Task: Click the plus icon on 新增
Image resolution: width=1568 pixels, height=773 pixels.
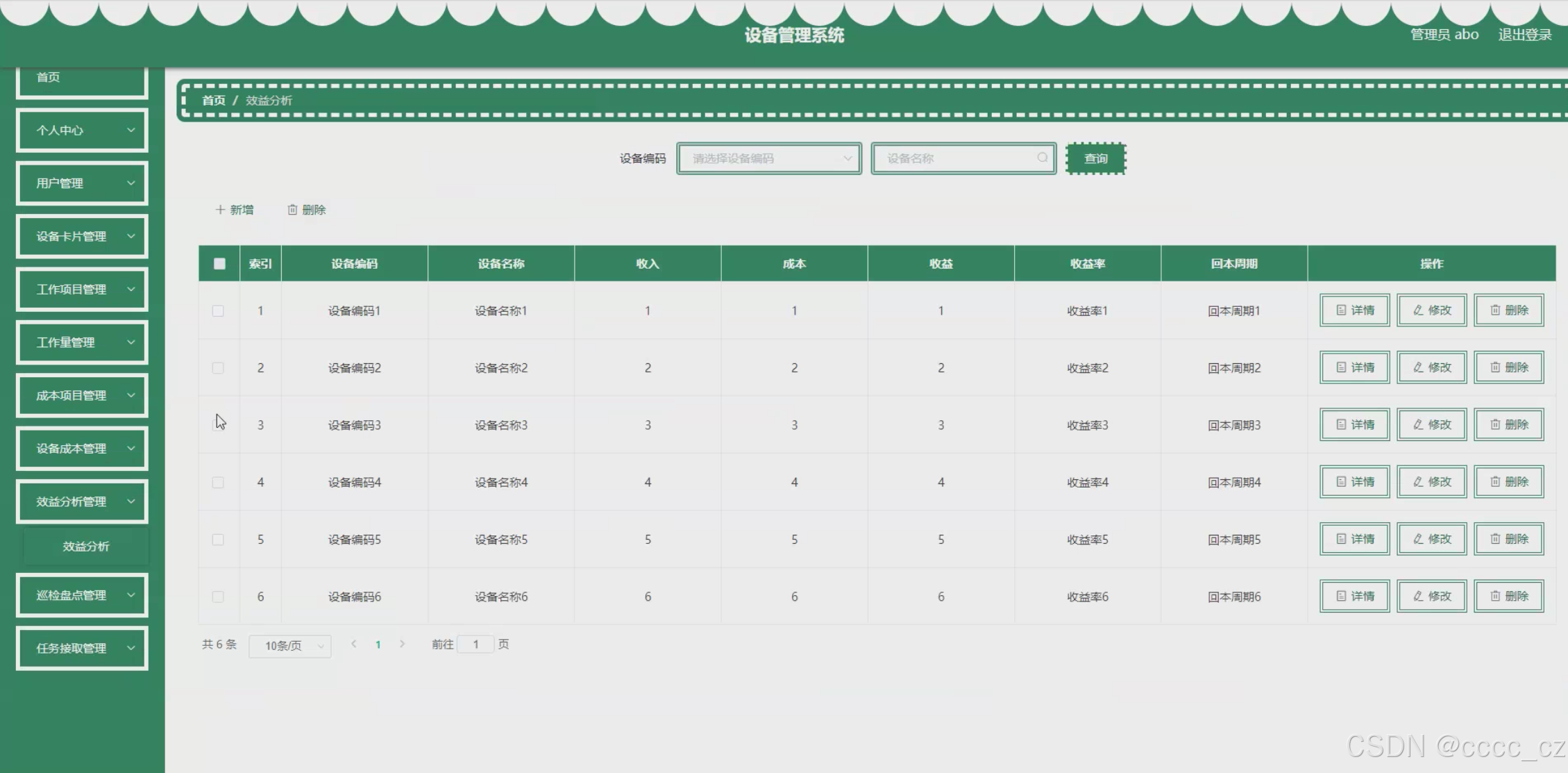Action: coord(220,209)
